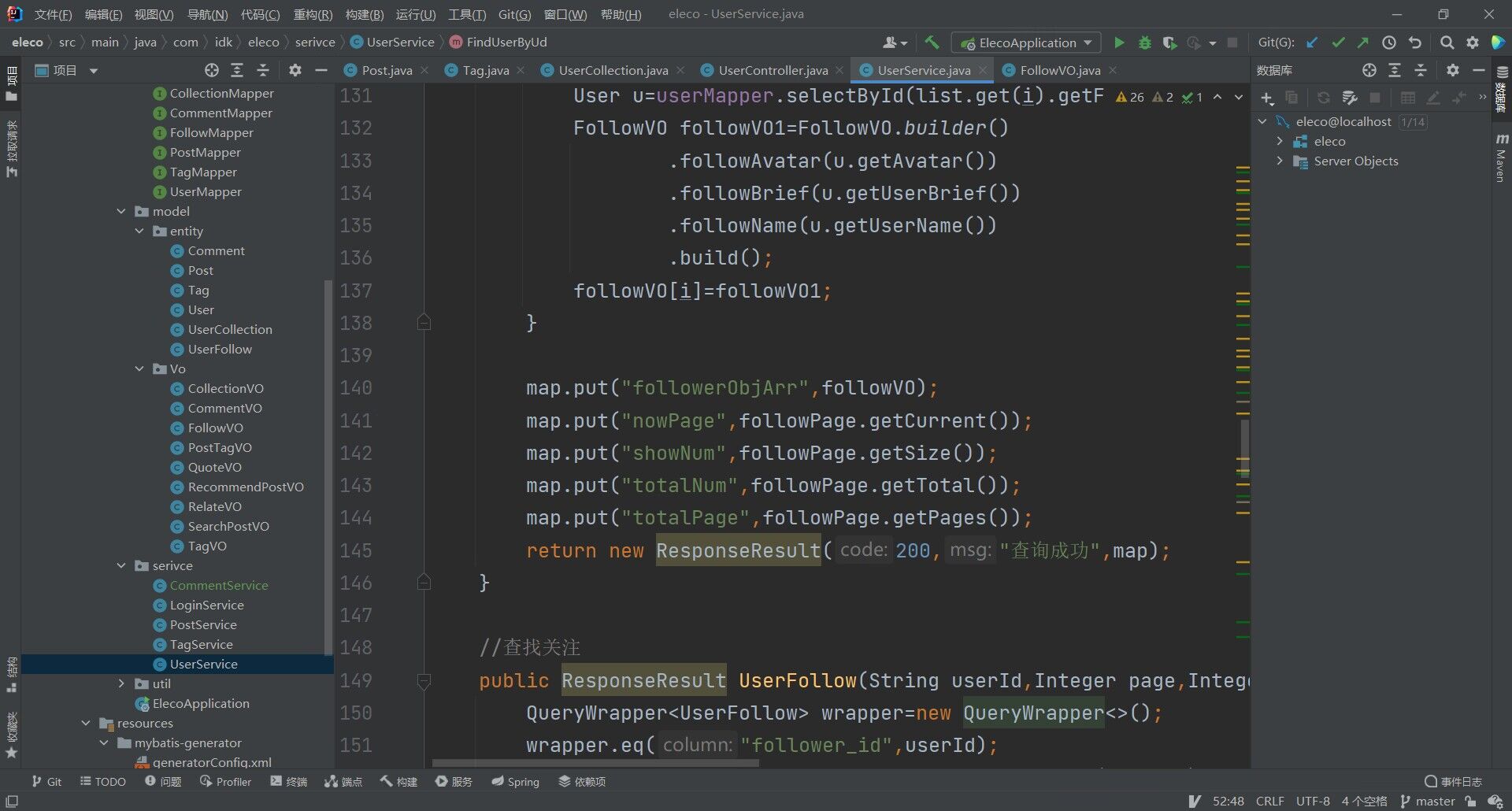
Task: Open project panel options gear
Action: (295, 70)
